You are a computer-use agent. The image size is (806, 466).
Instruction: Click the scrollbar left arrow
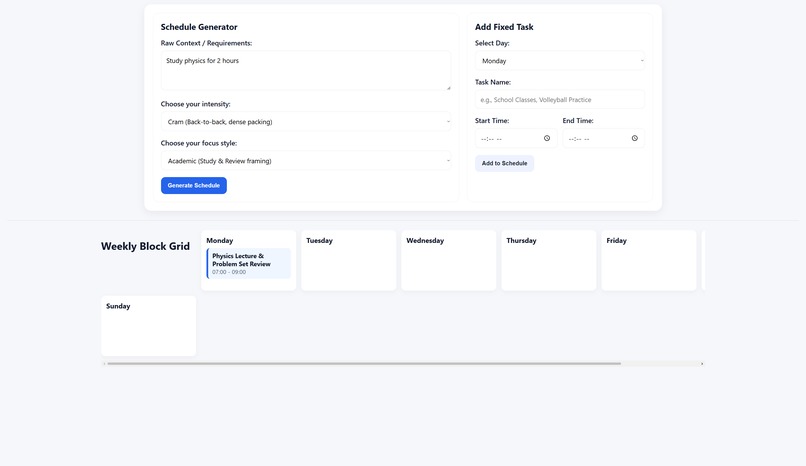104,364
